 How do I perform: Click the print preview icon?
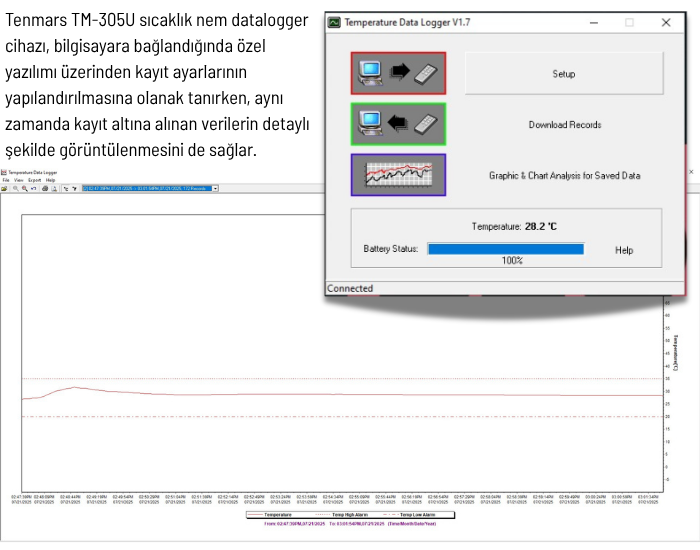(56, 188)
